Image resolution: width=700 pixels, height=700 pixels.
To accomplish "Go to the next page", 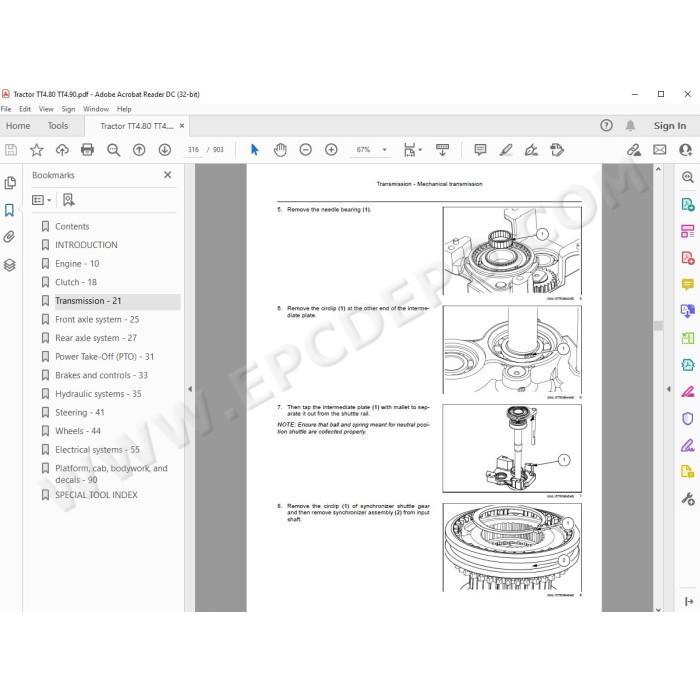I will pyautogui.click(x=165, y=150).
